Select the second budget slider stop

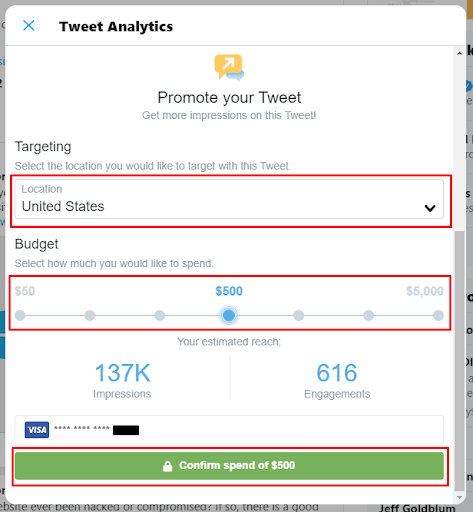(90, 315)
